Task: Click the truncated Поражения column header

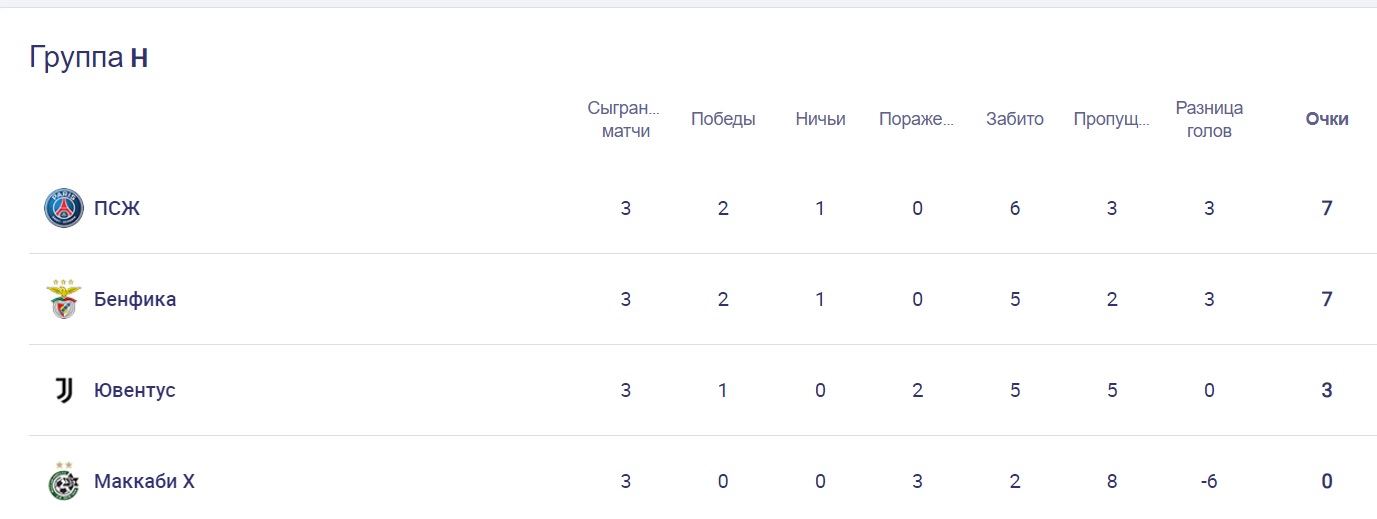Action: click(916, 119)
